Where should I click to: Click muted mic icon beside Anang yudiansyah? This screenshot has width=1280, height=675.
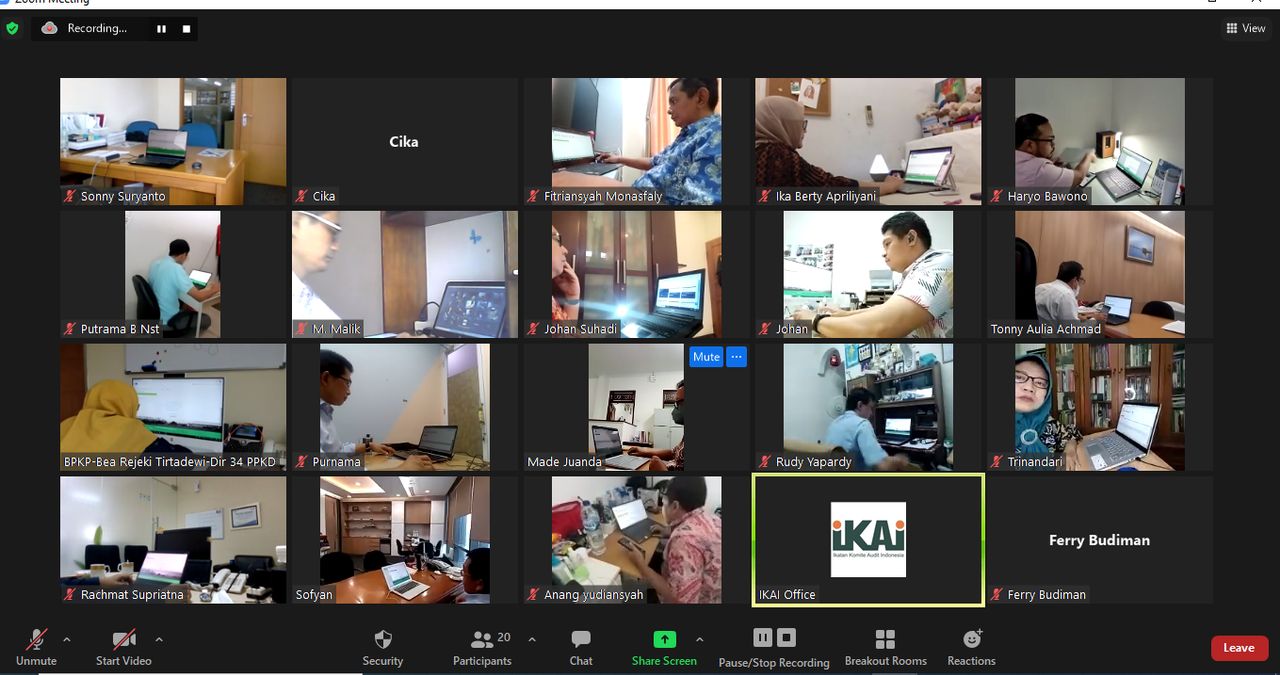point(534,595)
